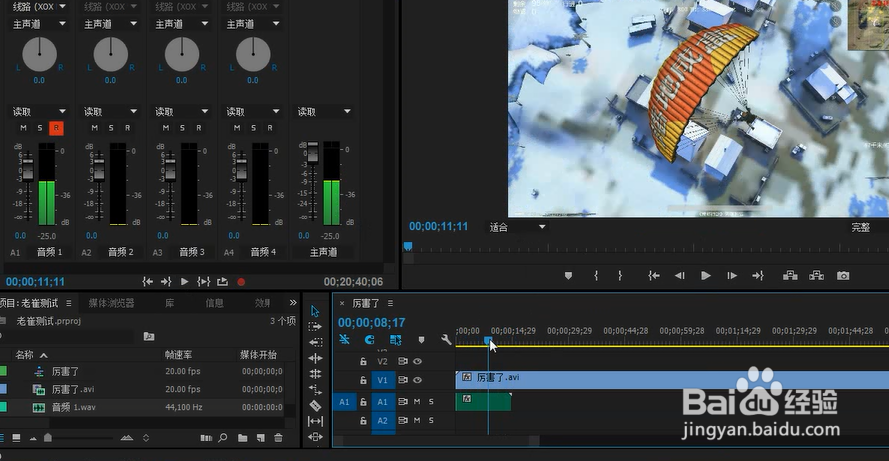Mark Out point in program monitor
This screenshot has width=889, height=461.
(x=620, y=276)
